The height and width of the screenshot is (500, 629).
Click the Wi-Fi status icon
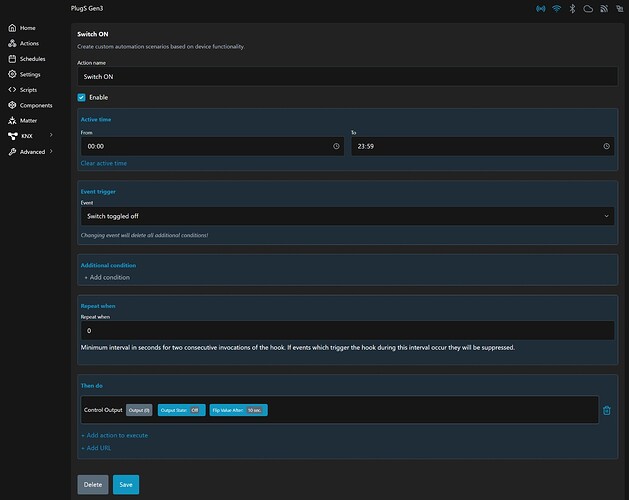coord(556,8)
